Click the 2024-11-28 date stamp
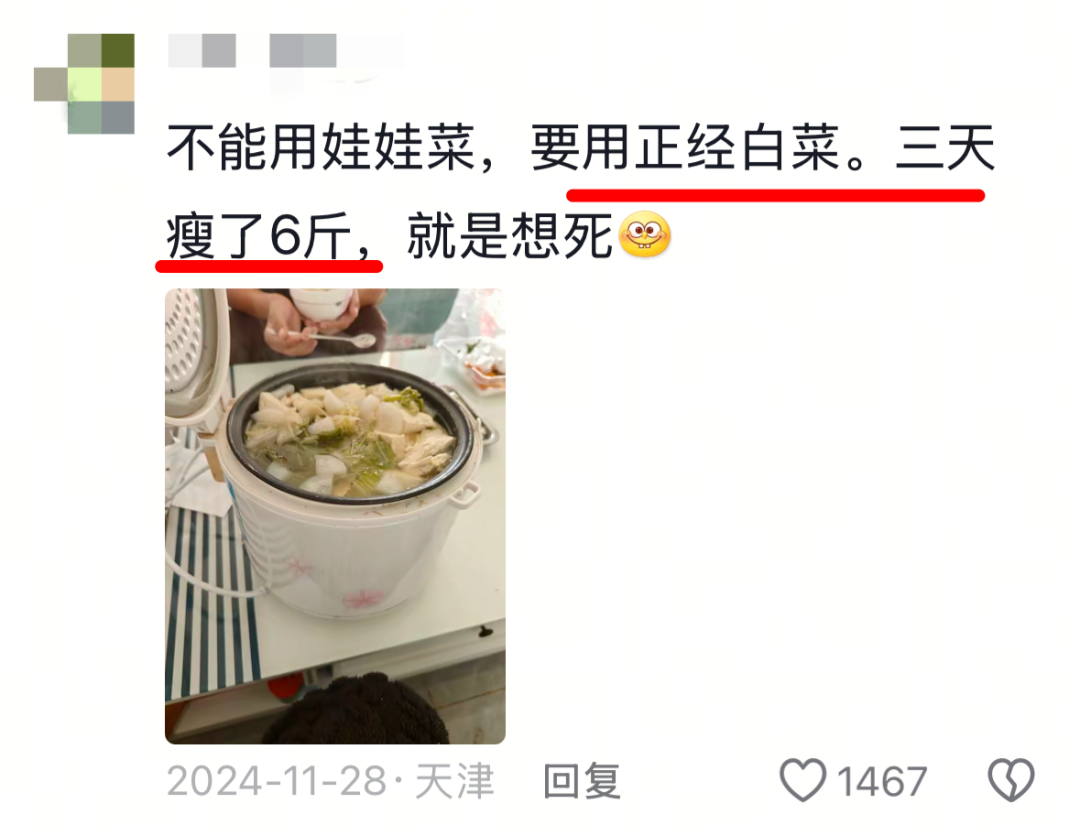The height and width of the screenshot is (836, 1080). point(277,781)
